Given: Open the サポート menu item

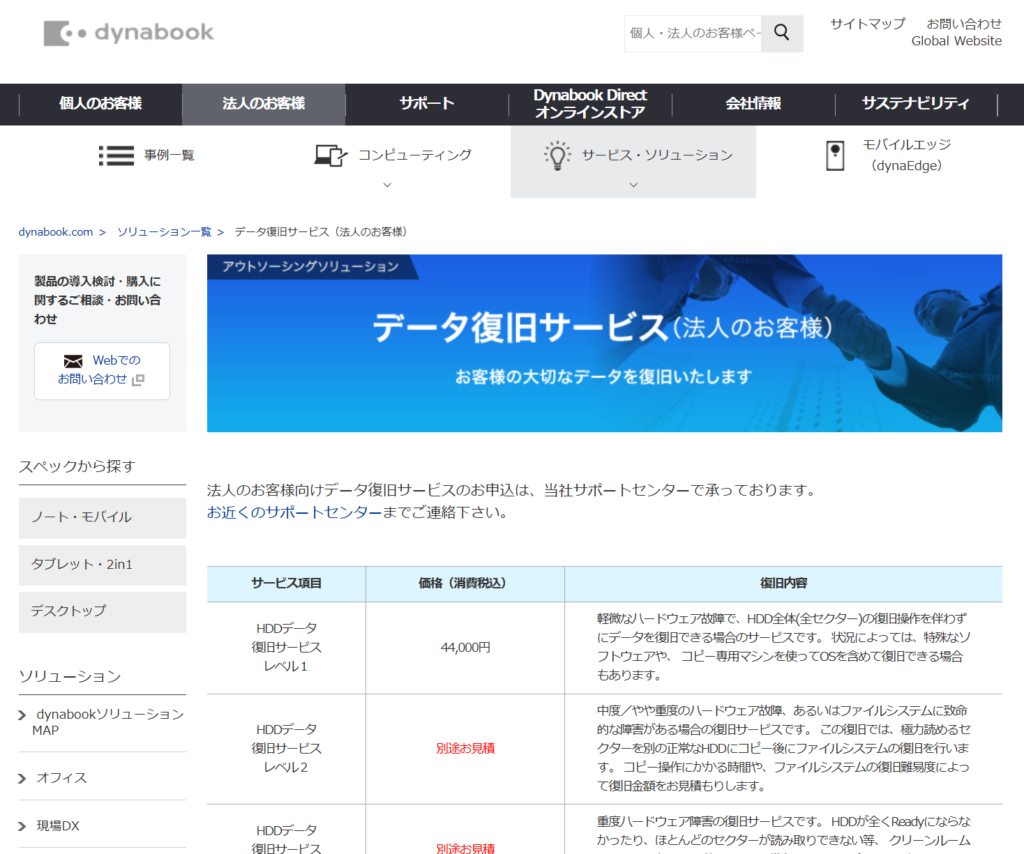Looking at the screenshot, I should coord(427,104).
